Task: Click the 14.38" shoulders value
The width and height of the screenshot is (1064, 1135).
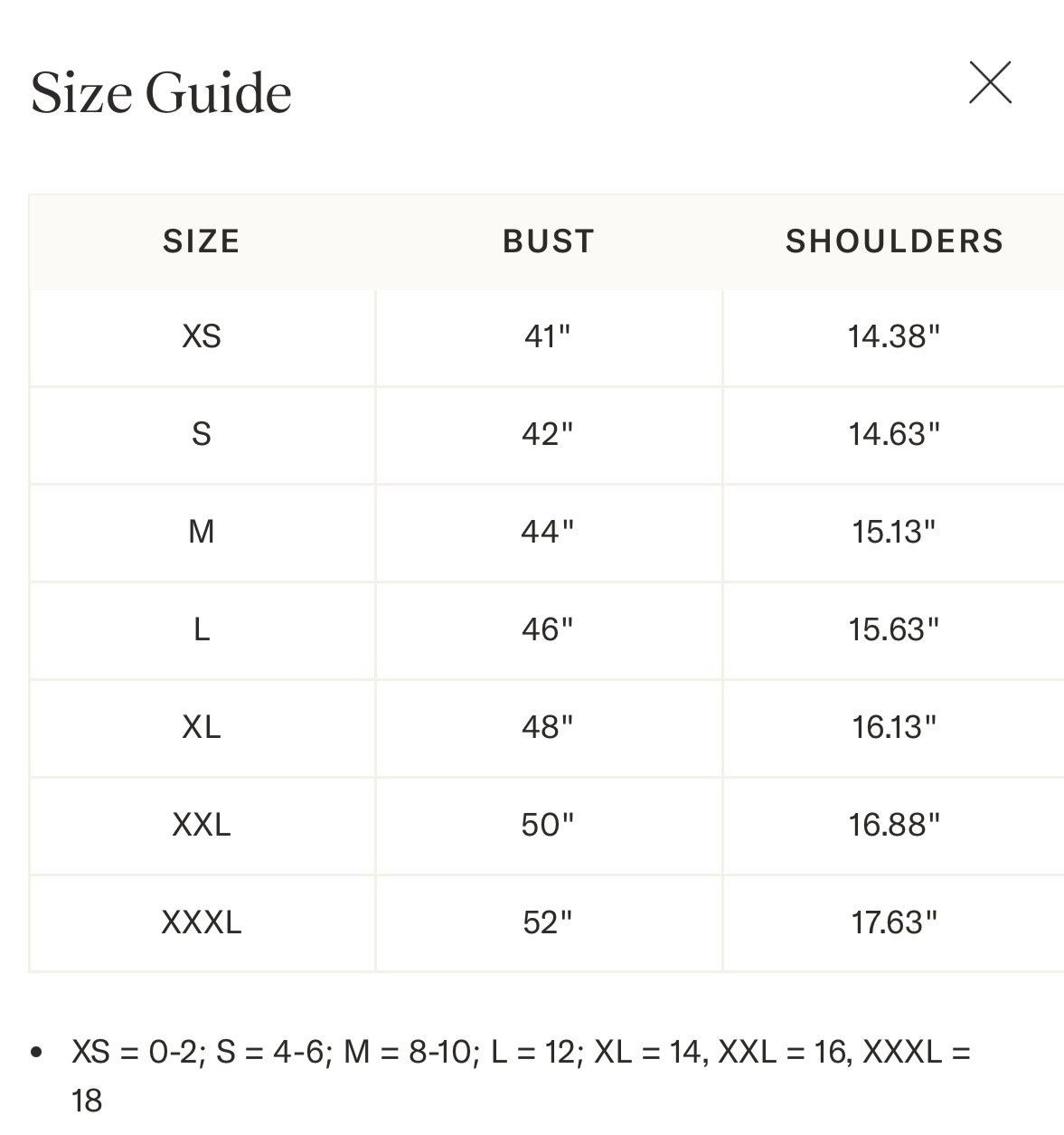Action: point(894,337)
